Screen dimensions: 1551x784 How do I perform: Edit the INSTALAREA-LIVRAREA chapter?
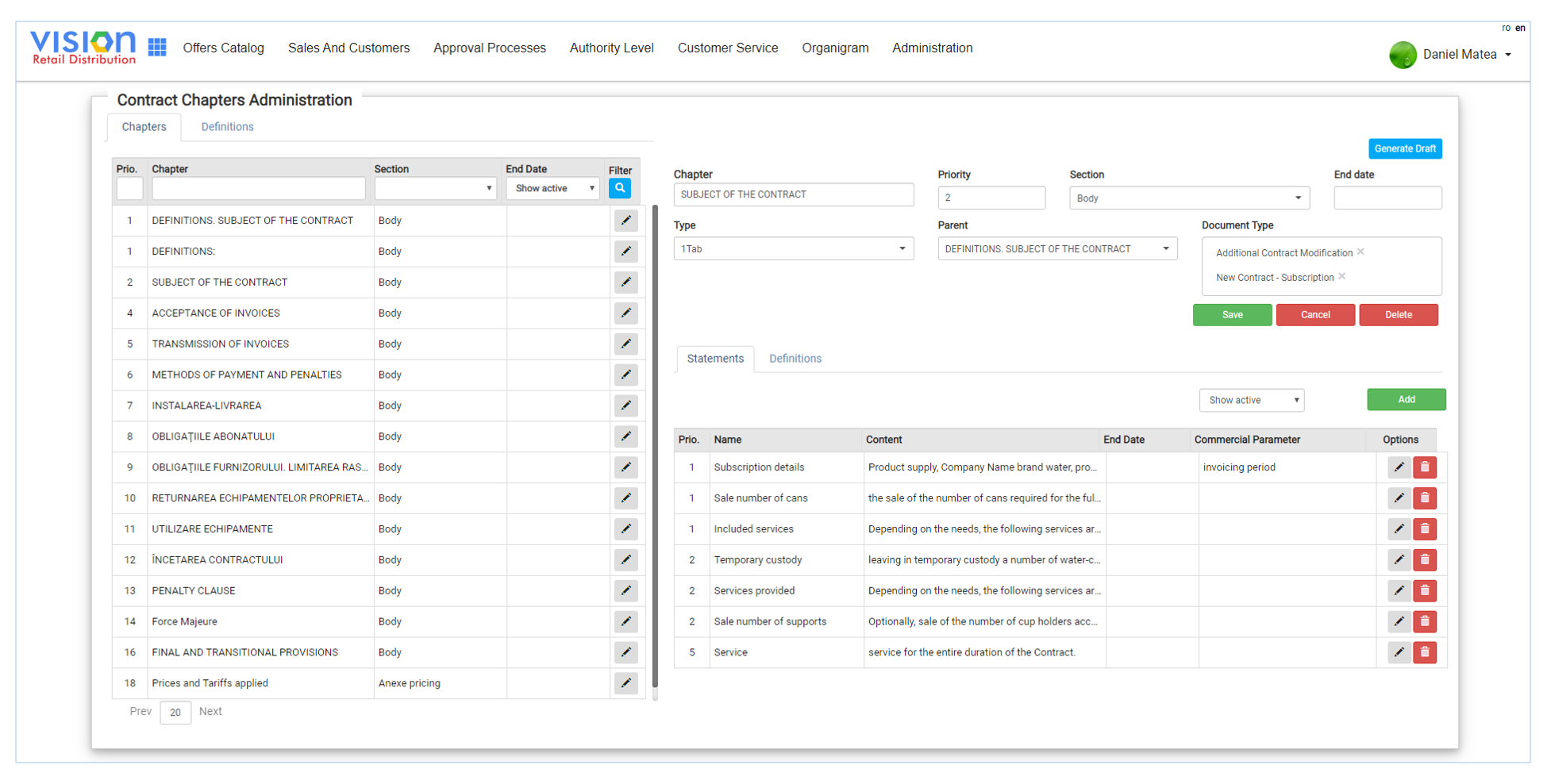point(626,405)
